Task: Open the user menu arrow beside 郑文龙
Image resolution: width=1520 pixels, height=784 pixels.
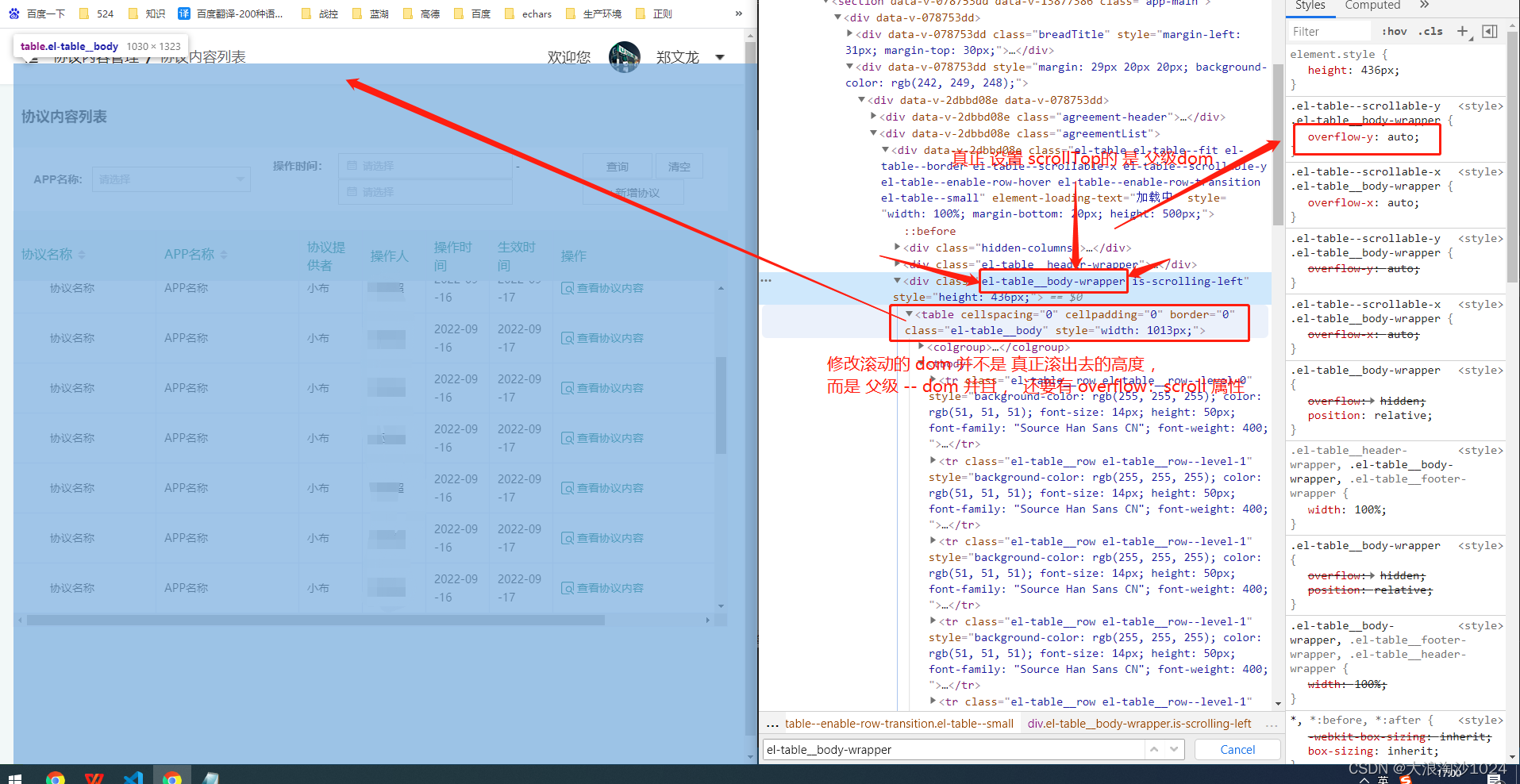Action: click(720, 57)
